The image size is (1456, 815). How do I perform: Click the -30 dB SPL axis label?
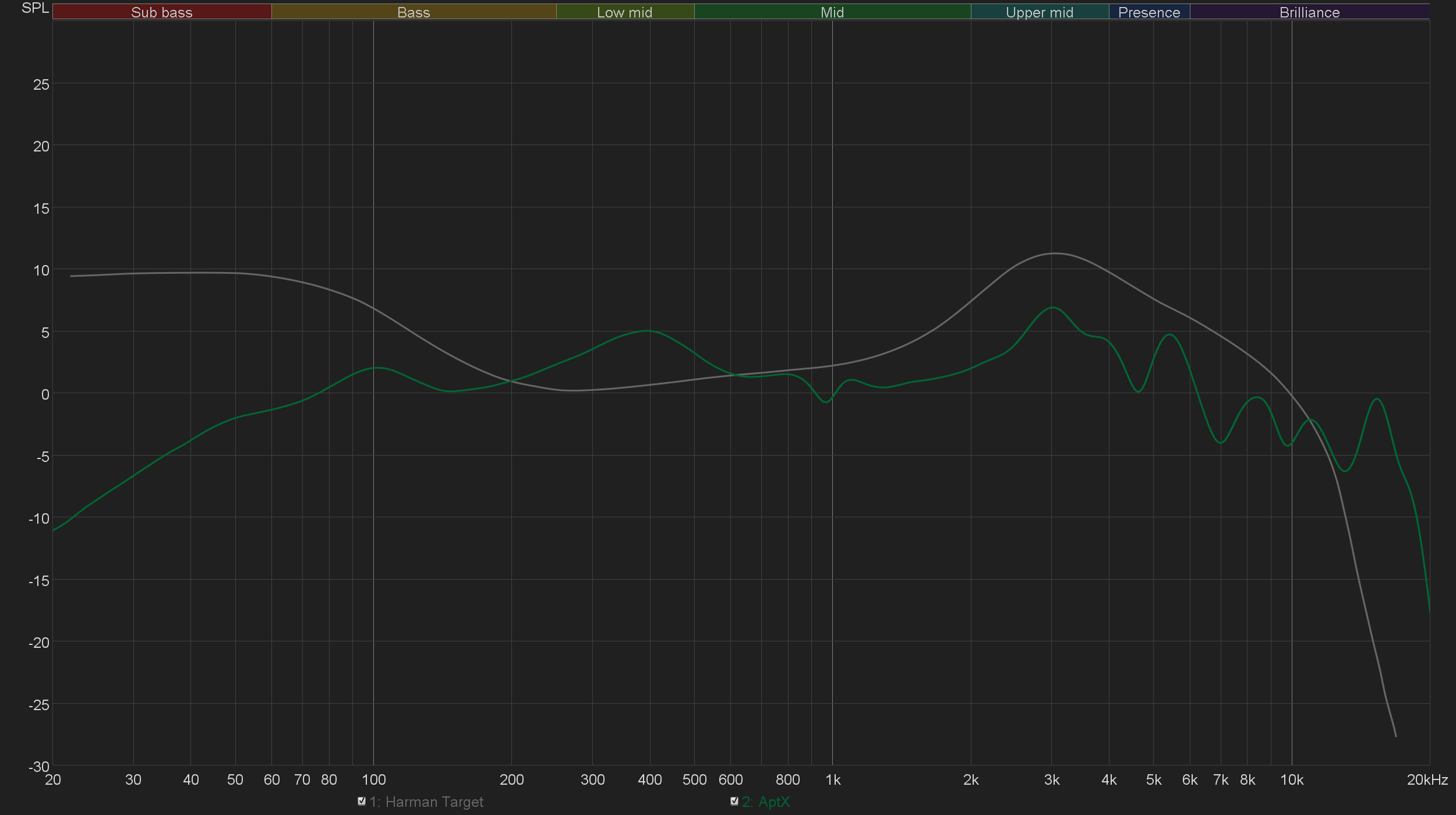click(x=39, y=767)
